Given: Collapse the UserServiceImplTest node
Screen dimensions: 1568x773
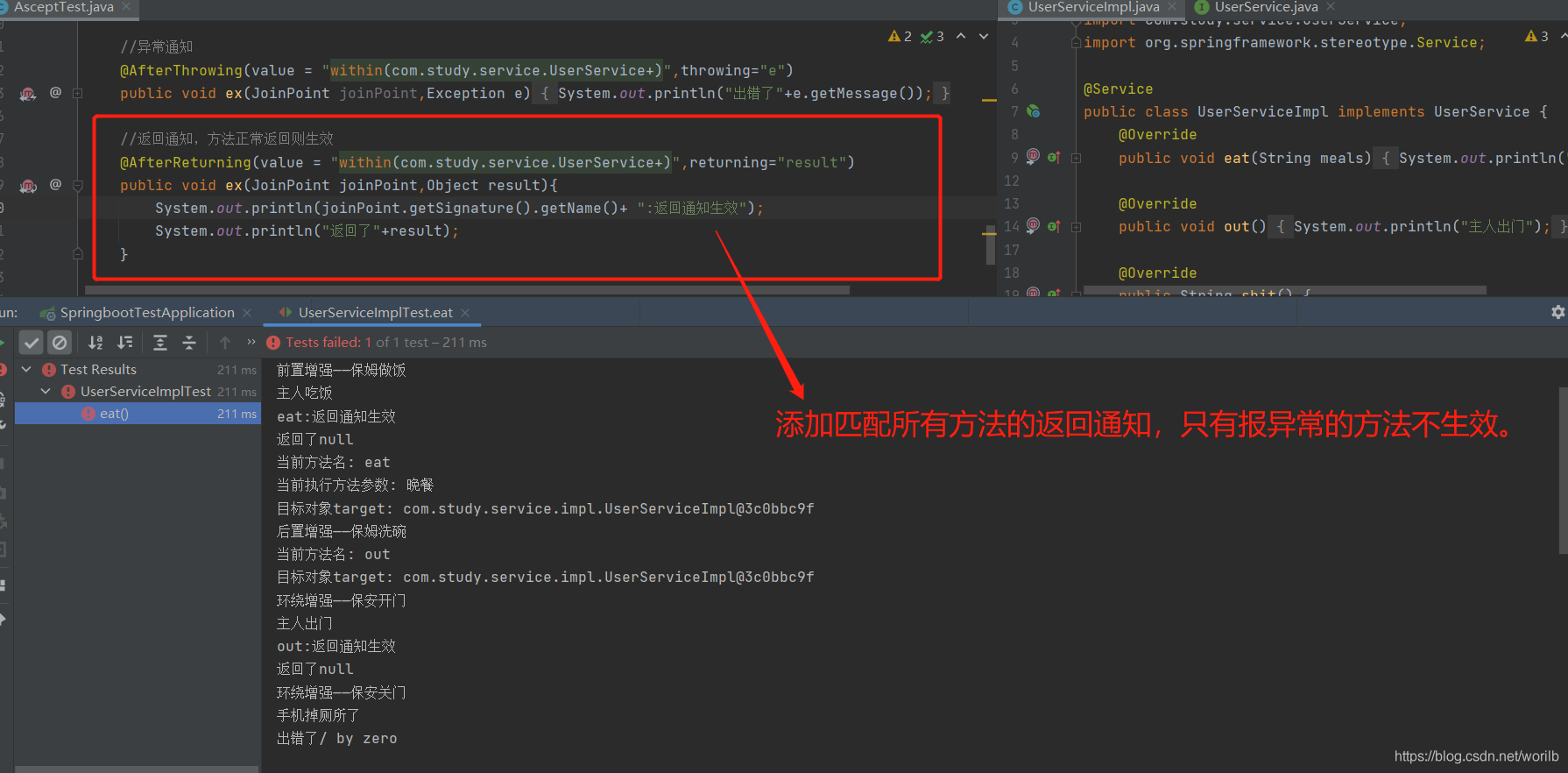Looking at the screenshot, I should (x=46, y=392).
